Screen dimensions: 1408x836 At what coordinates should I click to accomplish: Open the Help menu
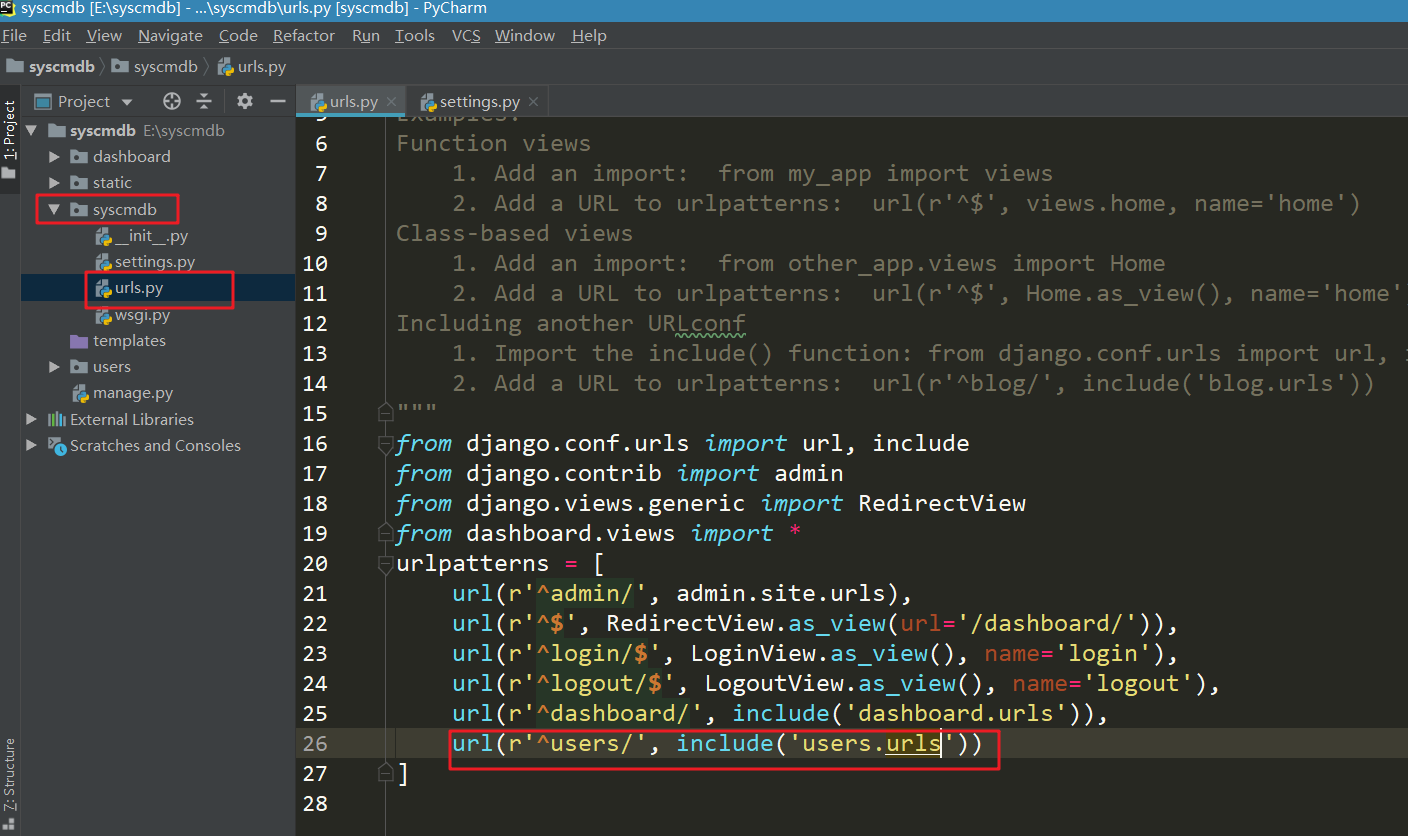[x=589, y=36]
